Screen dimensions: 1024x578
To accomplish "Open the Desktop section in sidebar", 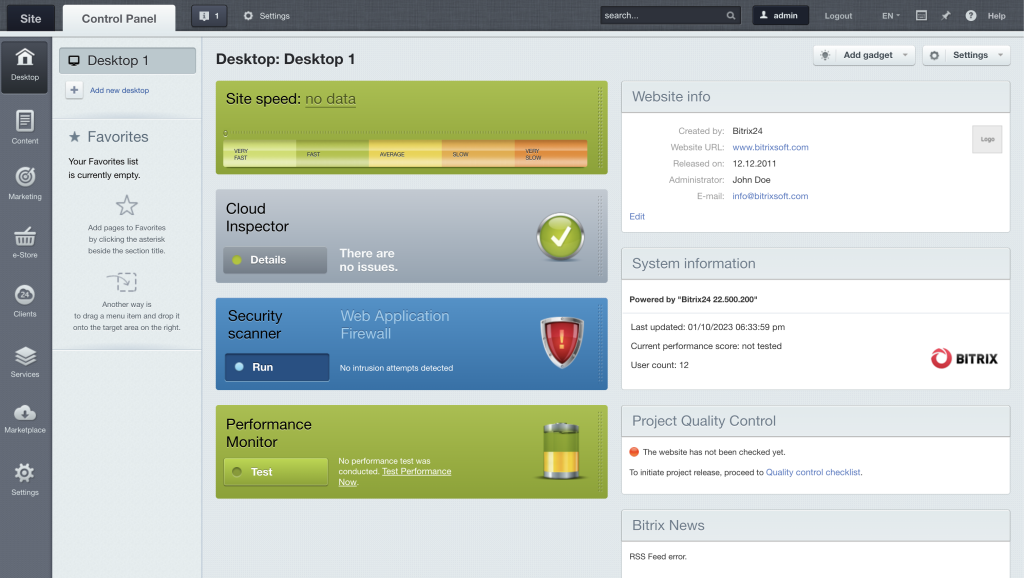I will point(25,66).
